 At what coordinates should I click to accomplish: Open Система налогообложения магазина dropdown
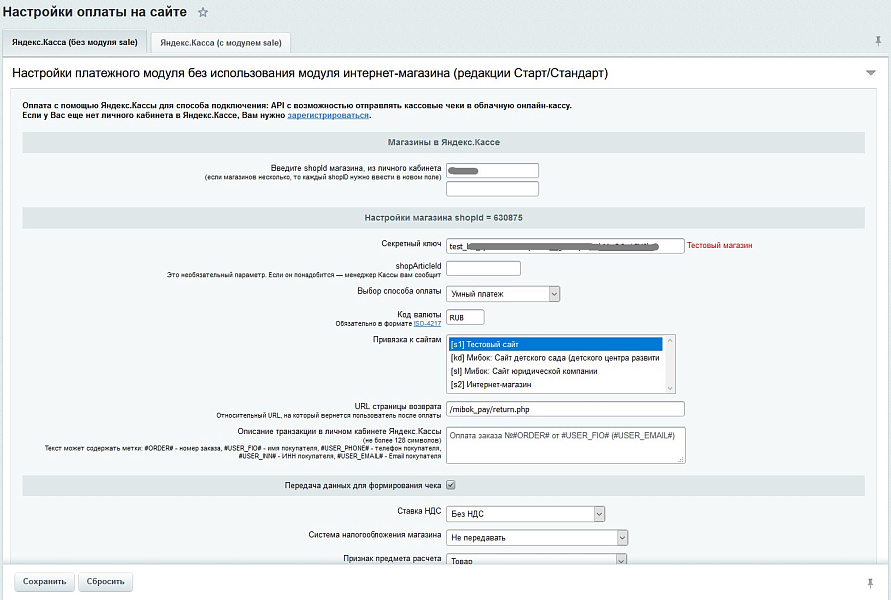tap(537, 537)
